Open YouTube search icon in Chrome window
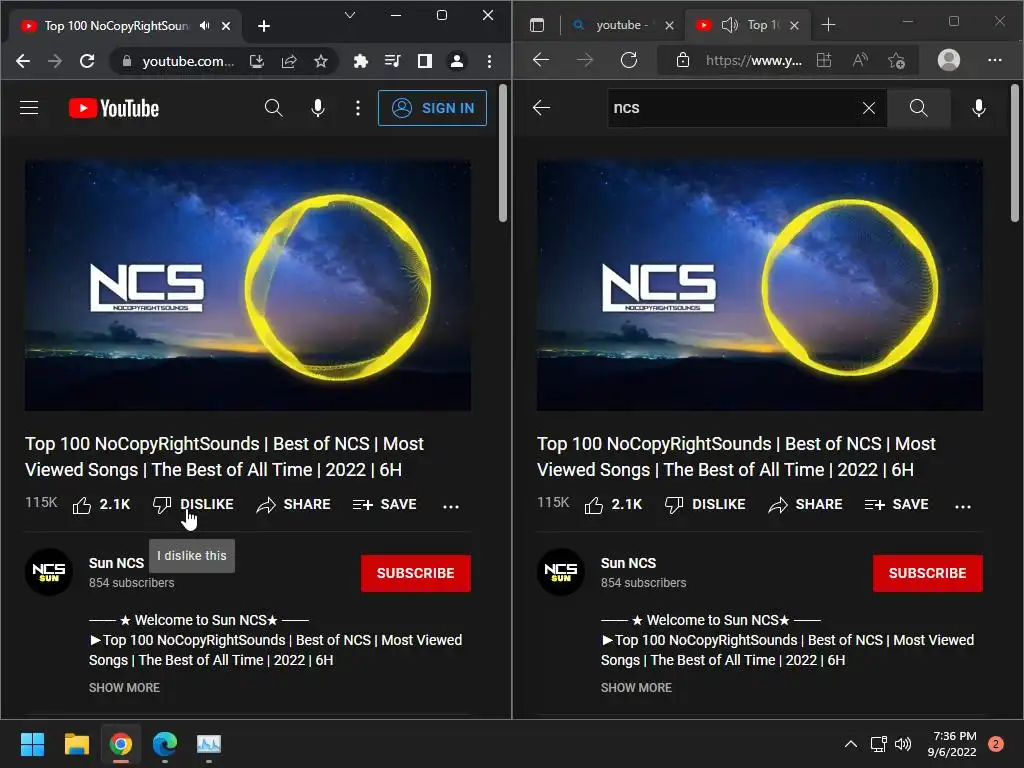This screenshot has height=768, width=1024. (x=274, y=108)
